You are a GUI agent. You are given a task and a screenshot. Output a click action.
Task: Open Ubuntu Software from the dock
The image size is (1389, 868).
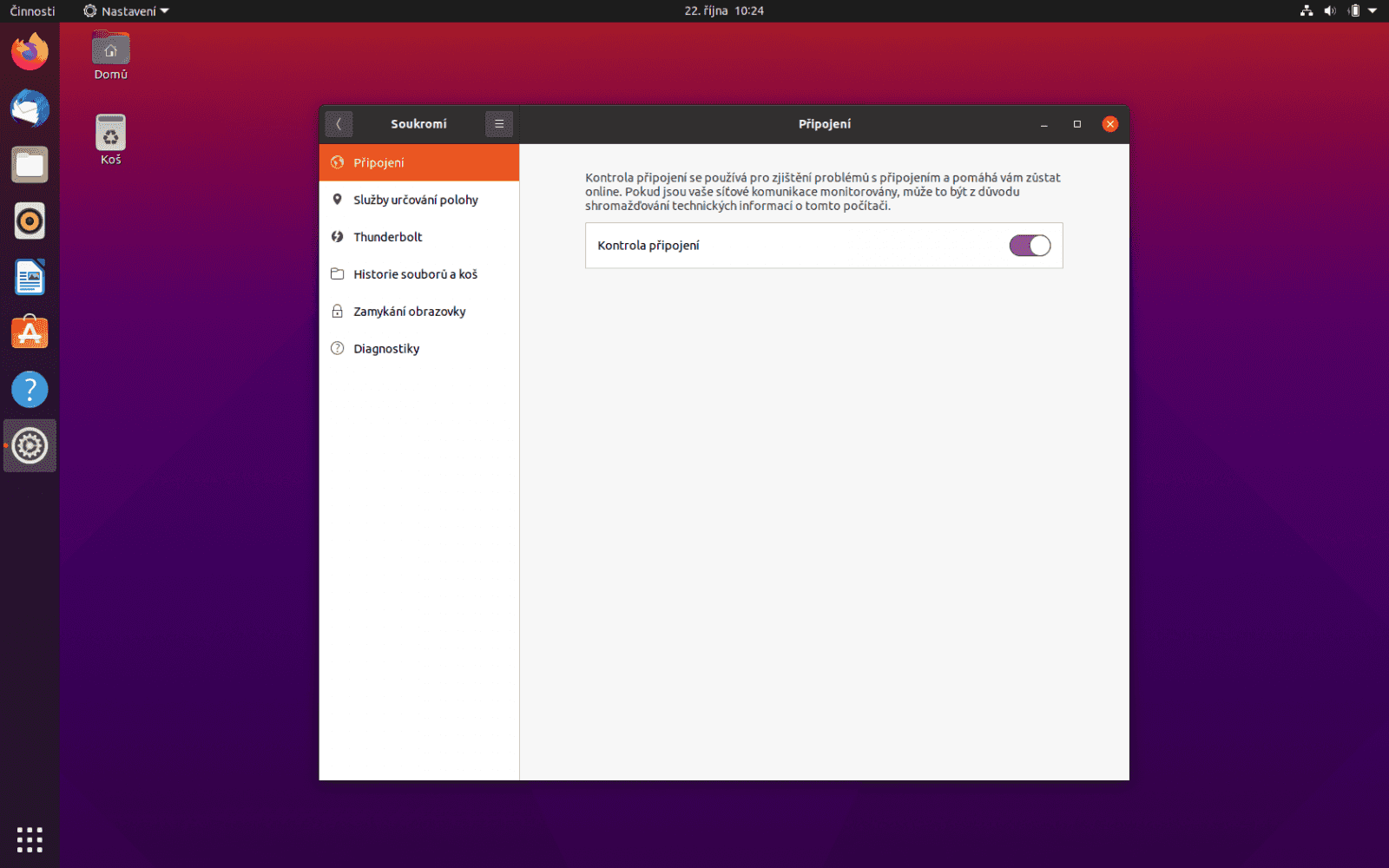(30, 332)
